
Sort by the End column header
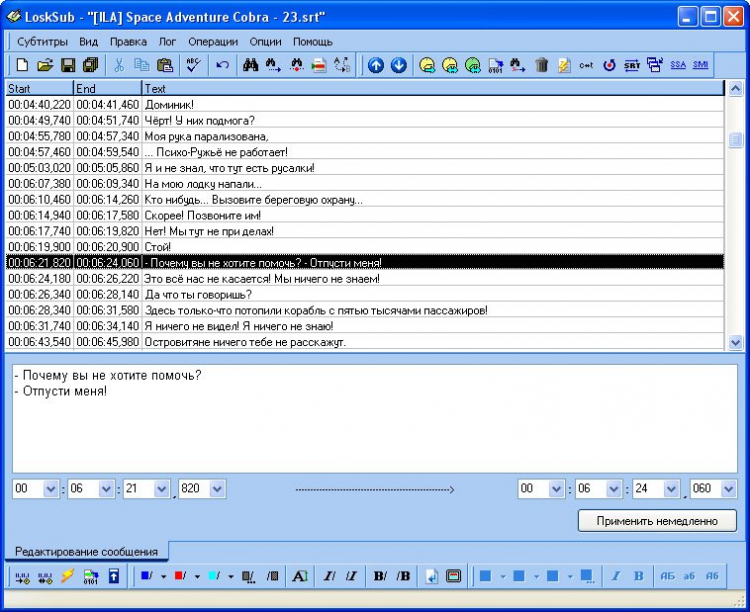[108, 89]
